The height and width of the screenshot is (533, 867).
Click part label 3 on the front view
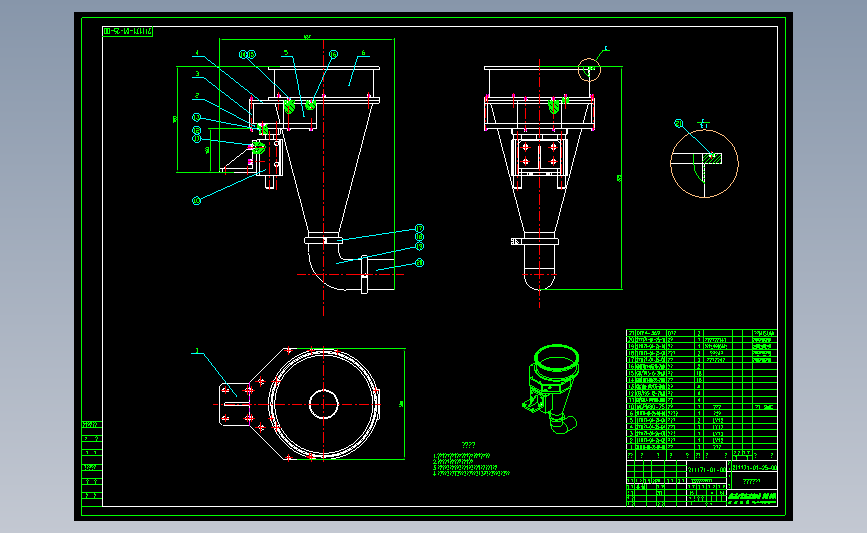[x=197, y=74]
